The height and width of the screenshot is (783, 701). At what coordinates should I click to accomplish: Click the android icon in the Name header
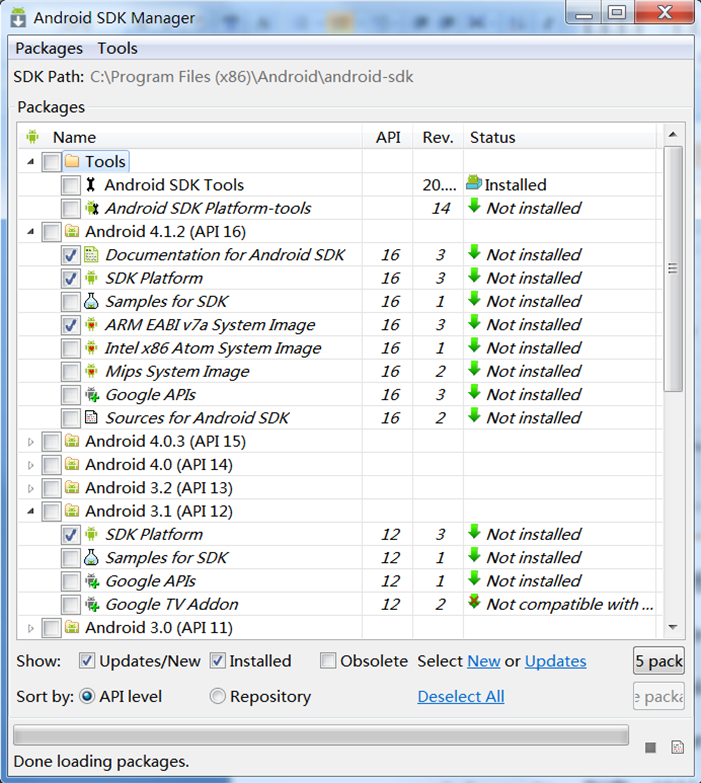(x=32, y=136)
